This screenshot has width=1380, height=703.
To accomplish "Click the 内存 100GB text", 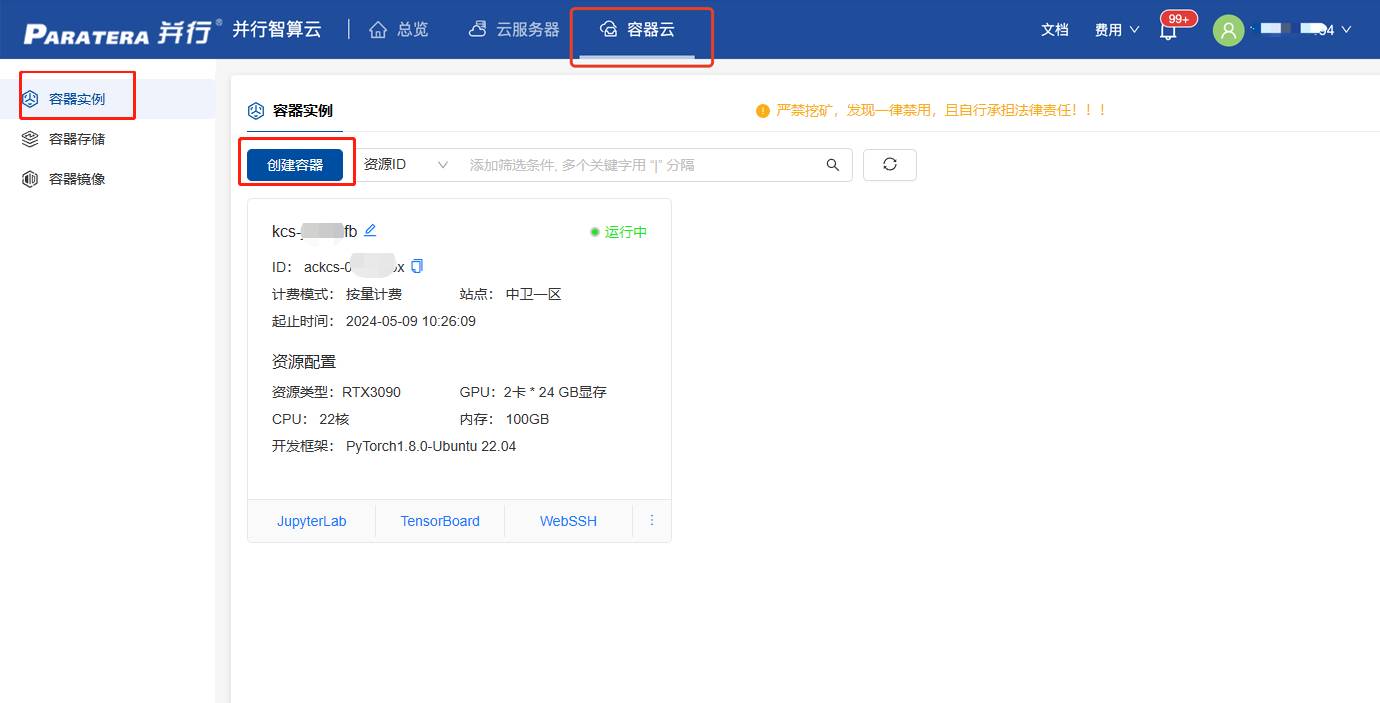I will pos(504,419).
